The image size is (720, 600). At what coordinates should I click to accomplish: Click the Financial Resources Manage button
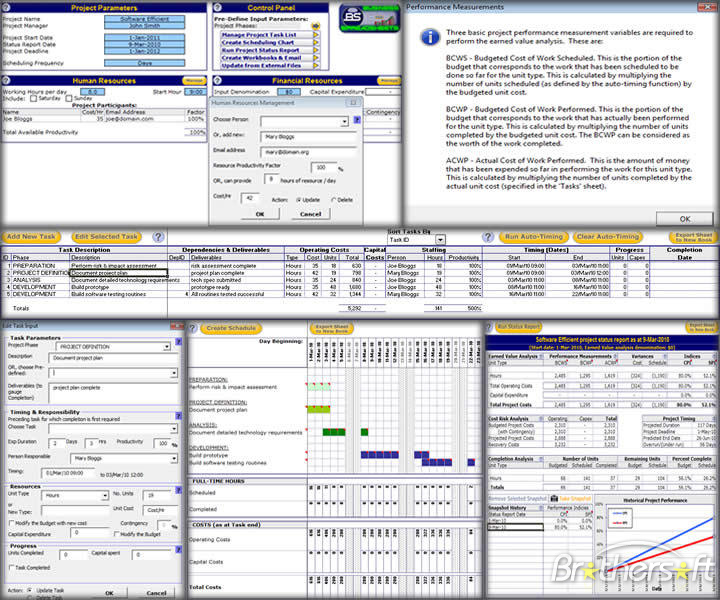[388, 81]
